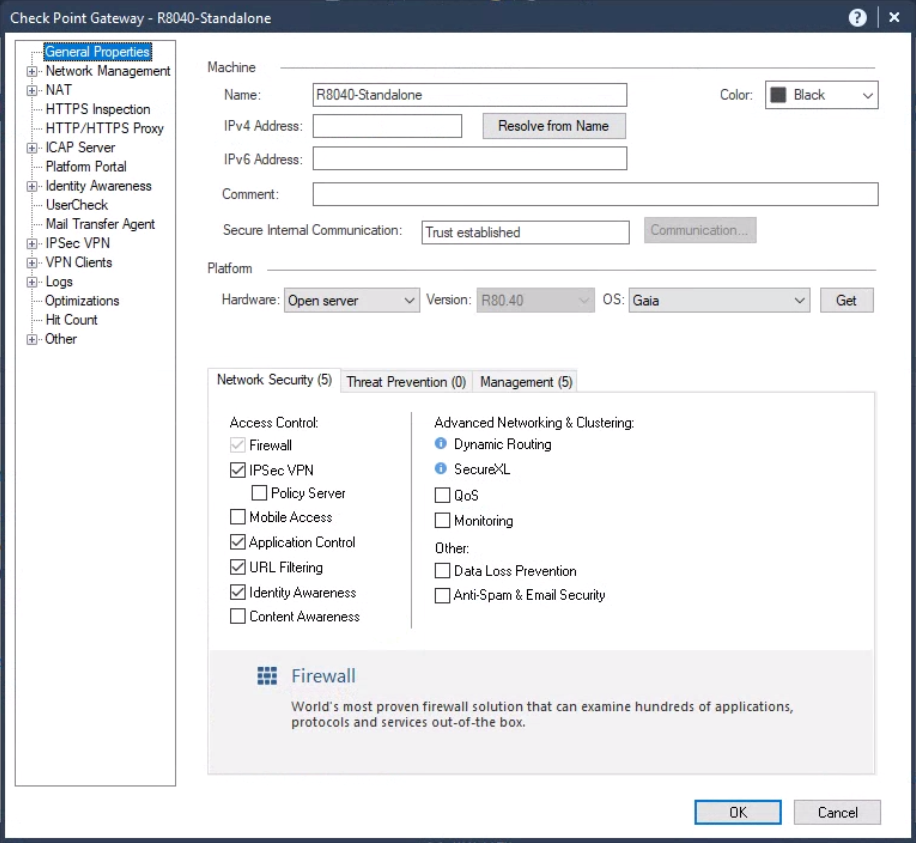Image resolution: width=916 pixels, height=843 pixels.
Task: Click the Name input field
Action: pos(470,95)
